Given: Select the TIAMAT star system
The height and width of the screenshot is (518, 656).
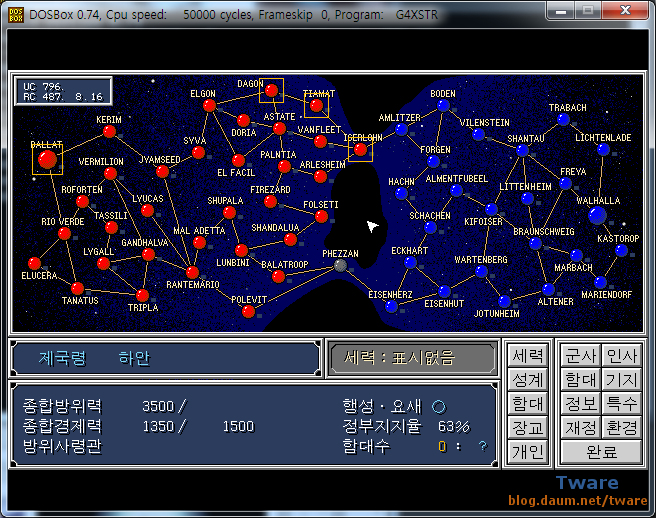Looking at the screenshot, I should coord(316,105).
